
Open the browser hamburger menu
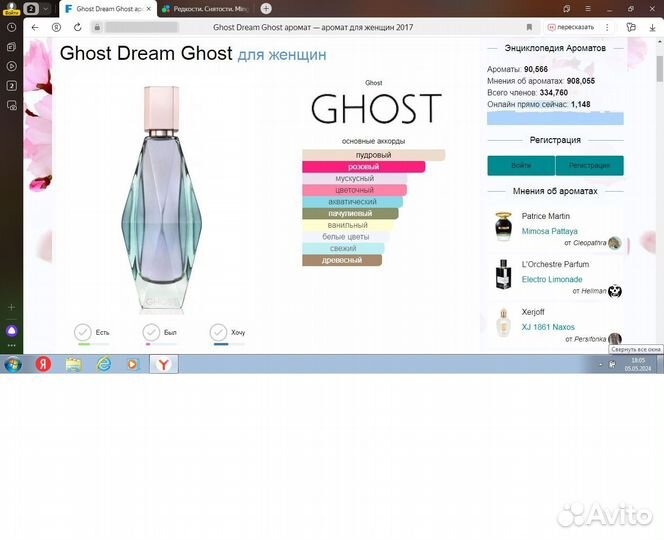pyautogui.click(x=588, y=8)
